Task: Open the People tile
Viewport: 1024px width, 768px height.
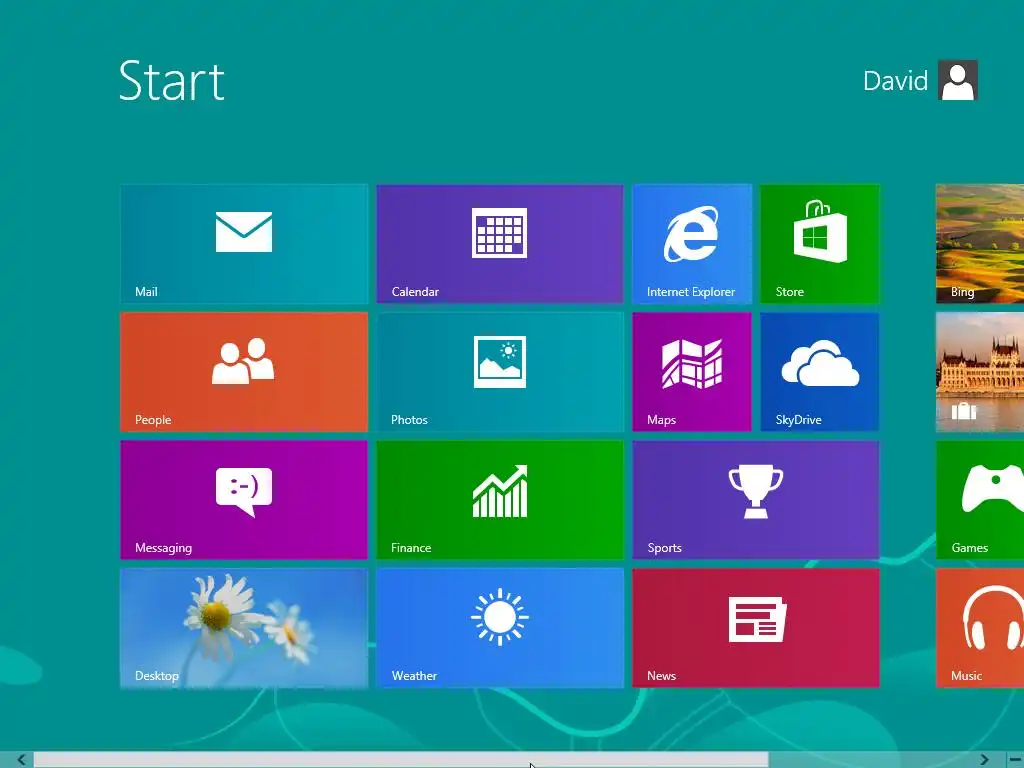Action: [x=244, y=372]
